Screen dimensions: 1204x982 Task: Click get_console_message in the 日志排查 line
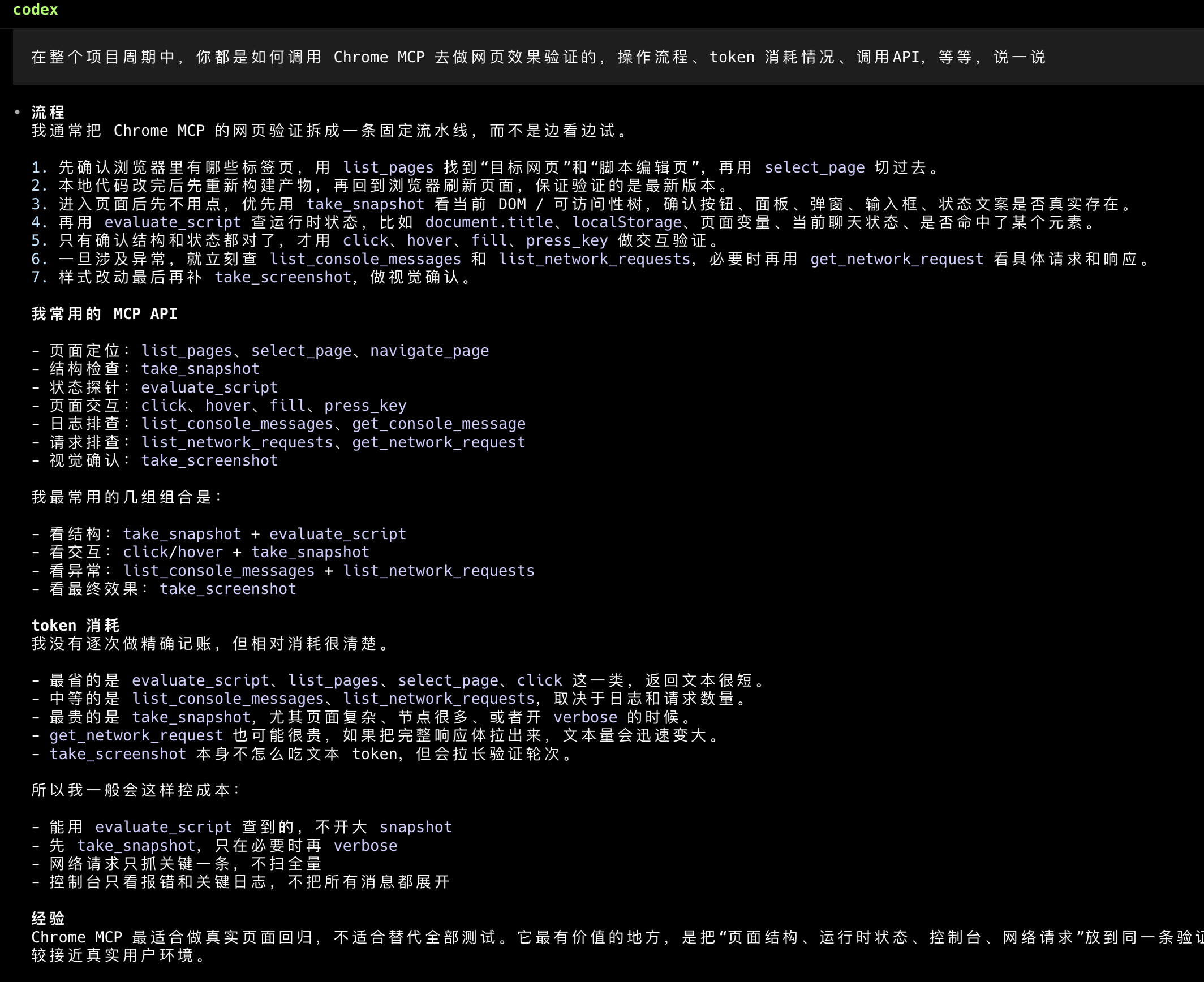pos(438,424)
